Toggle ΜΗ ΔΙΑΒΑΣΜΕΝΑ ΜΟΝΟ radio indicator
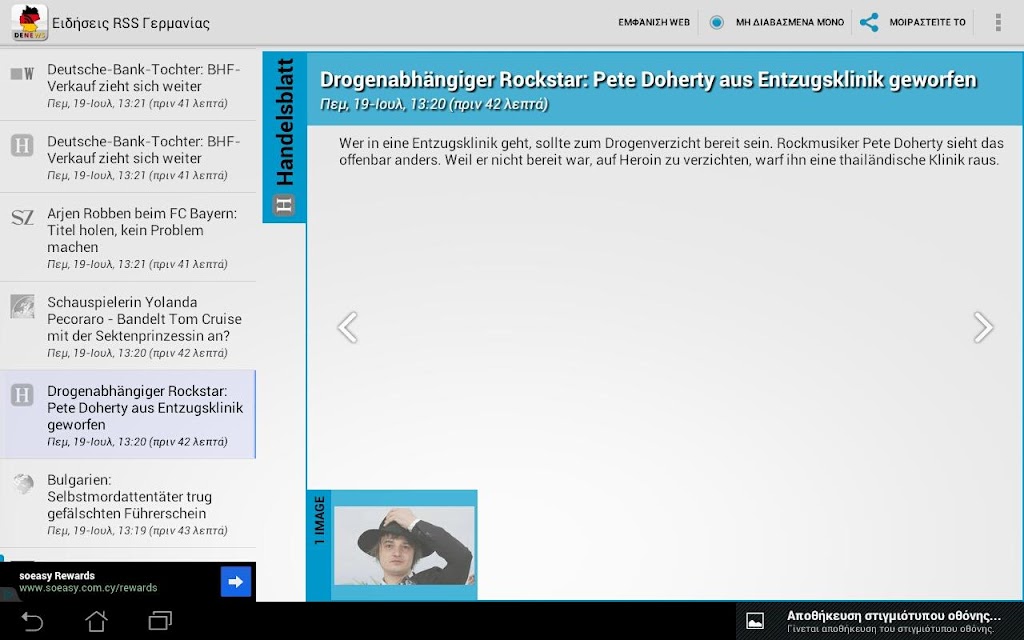 tap(716, 22)
